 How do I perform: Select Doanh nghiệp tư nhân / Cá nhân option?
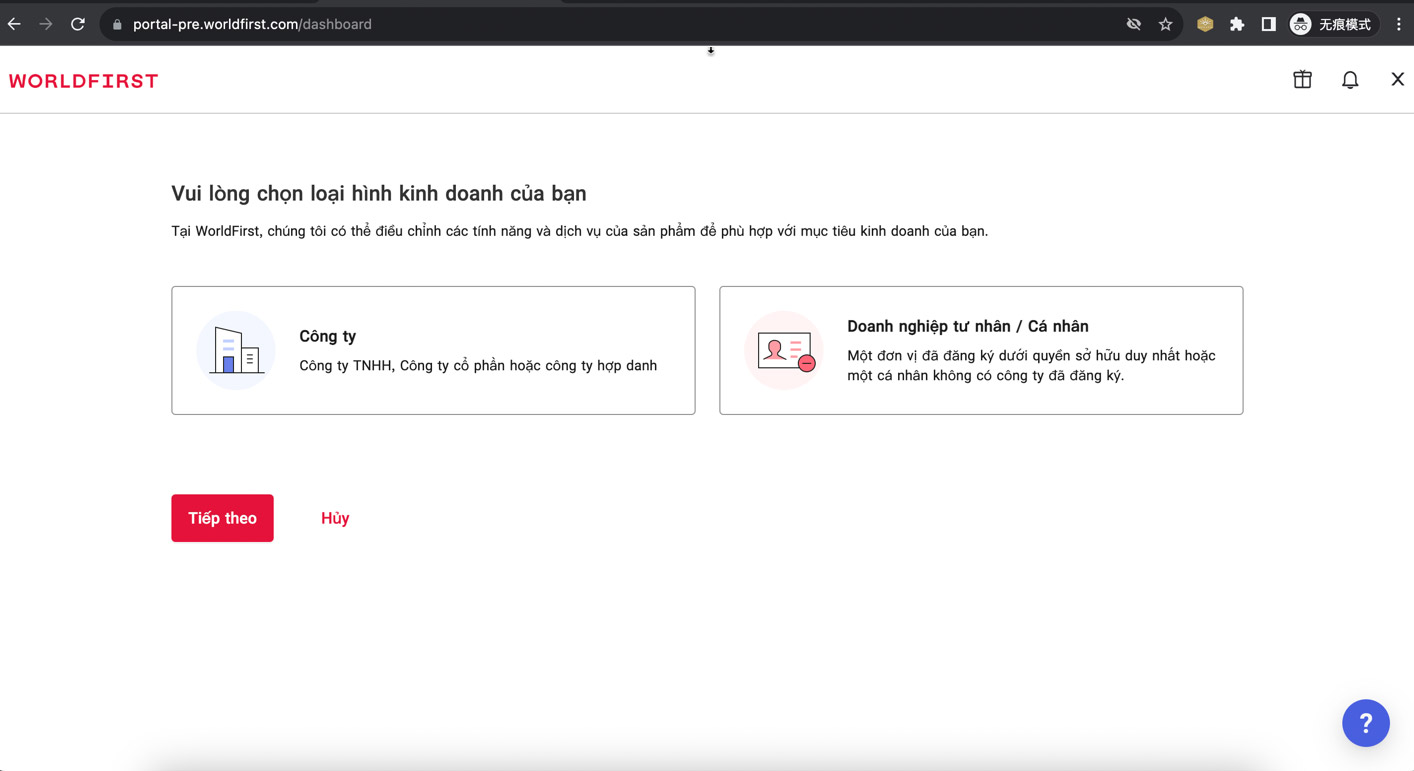point(981,350)
